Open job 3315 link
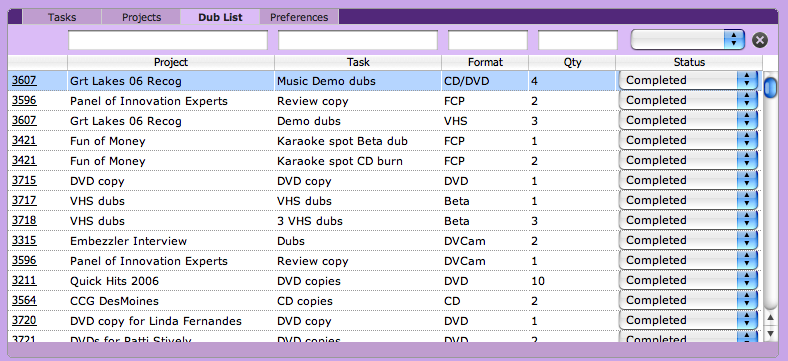788x361 pixels. click(x=24, y=240)
